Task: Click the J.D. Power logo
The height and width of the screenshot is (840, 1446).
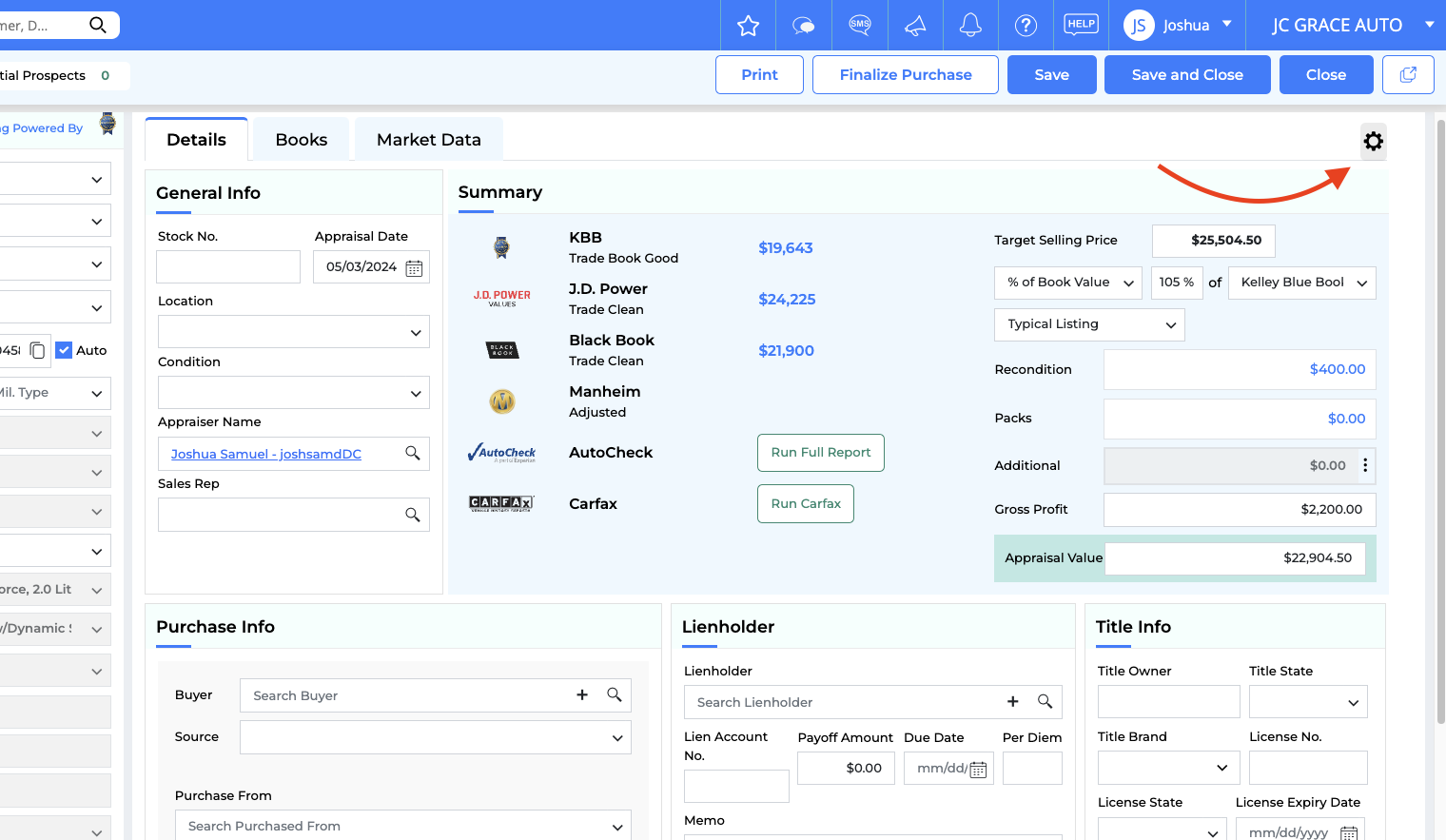Action: (502, 299)
